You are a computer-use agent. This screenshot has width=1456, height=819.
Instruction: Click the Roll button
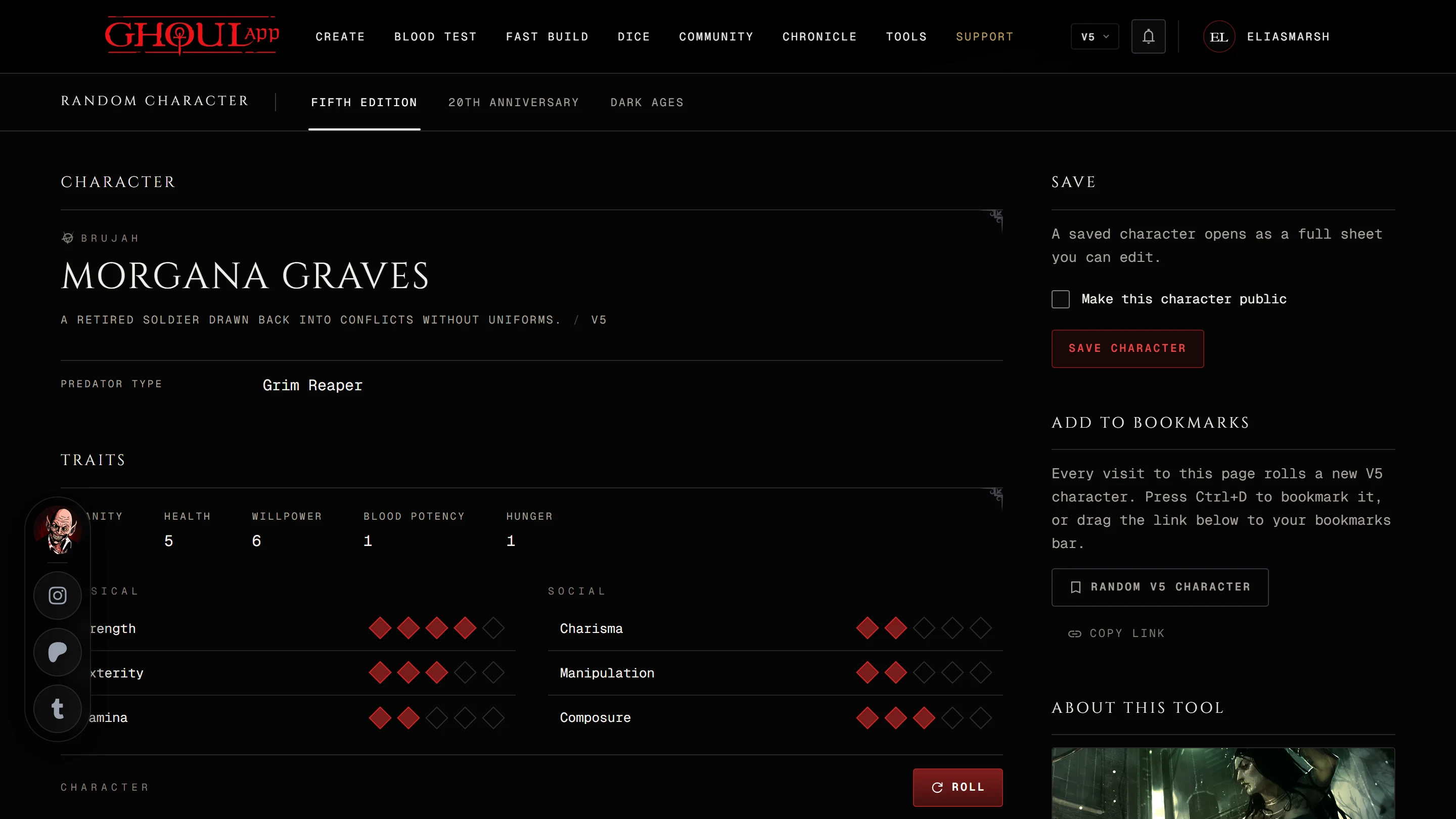tap(958, 787)
